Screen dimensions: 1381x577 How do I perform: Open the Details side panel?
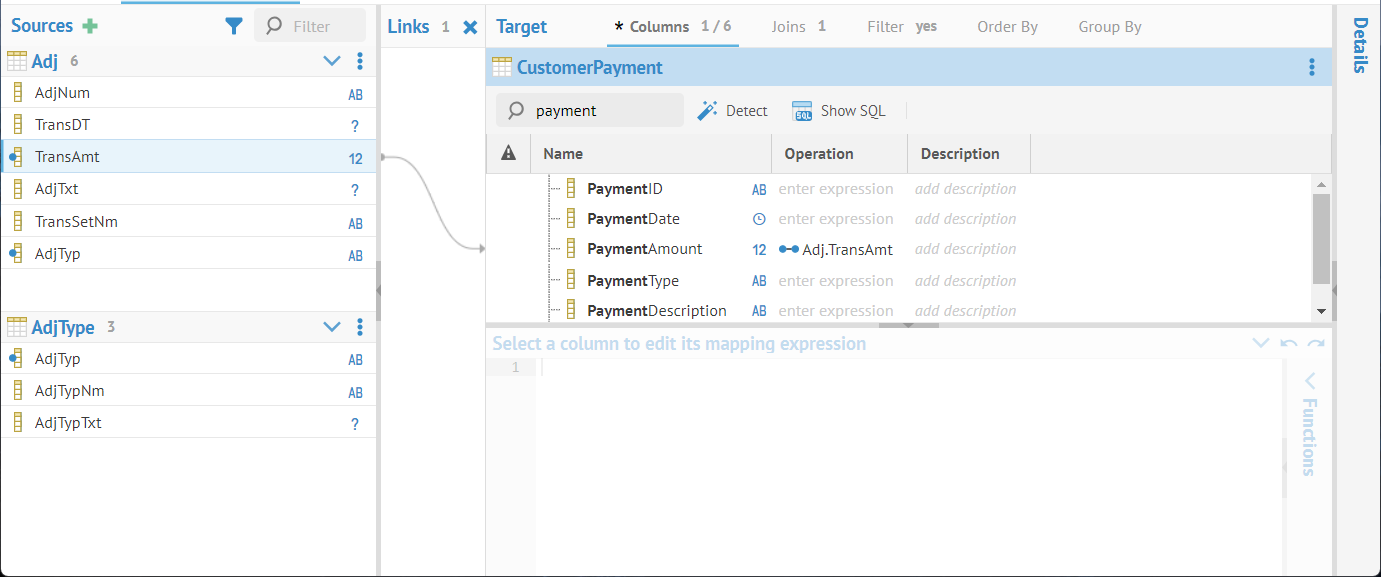click(x=1358, y=45)
